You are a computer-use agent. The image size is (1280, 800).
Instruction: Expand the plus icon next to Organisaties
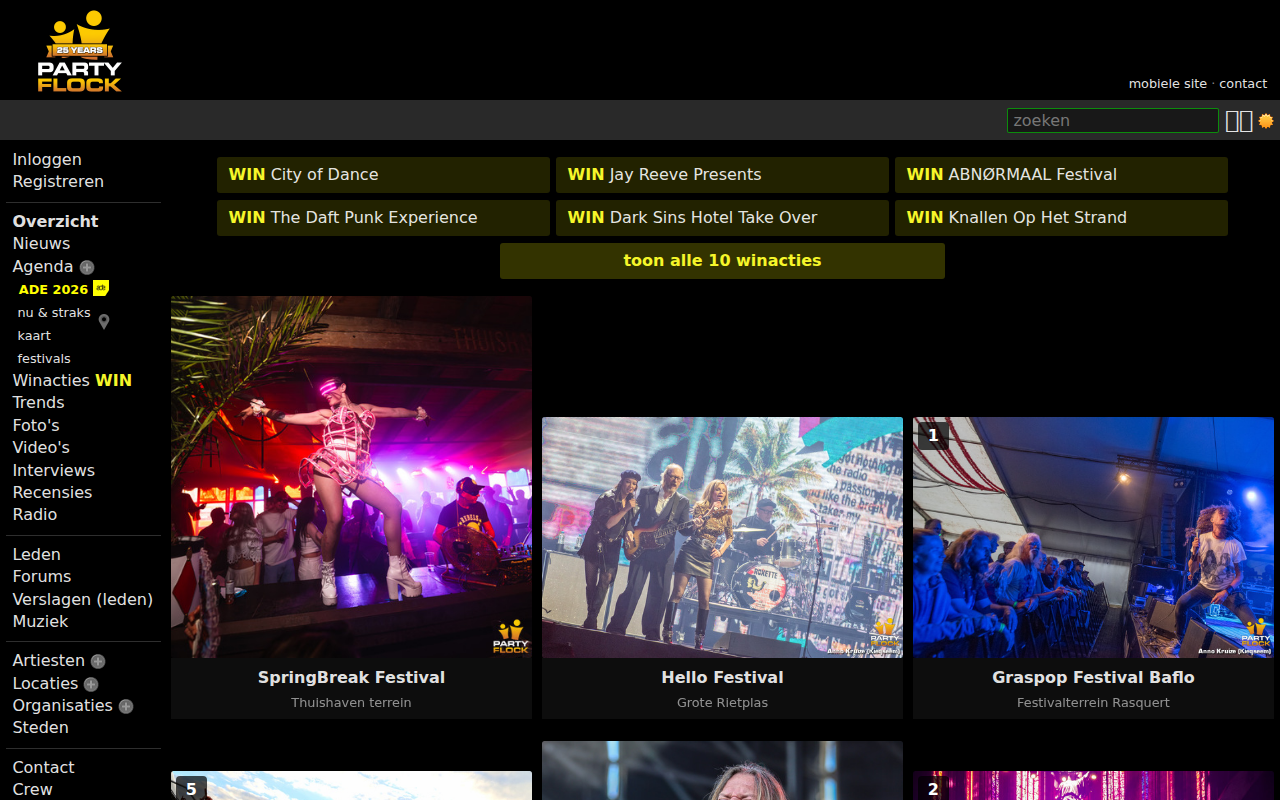126,706
